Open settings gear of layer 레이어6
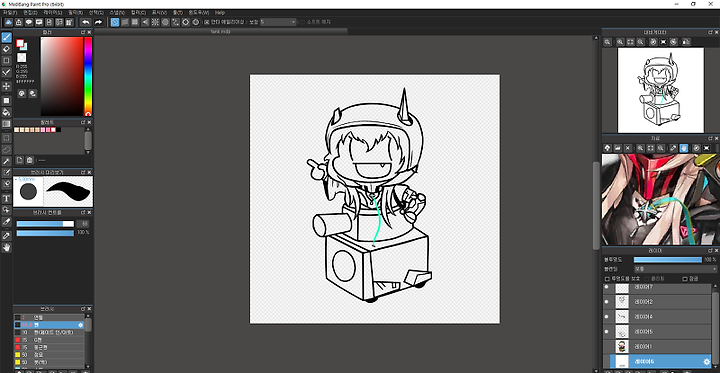The width and height of the screenshot is (720, 373). pyautogui.click(x=707, y=362)
